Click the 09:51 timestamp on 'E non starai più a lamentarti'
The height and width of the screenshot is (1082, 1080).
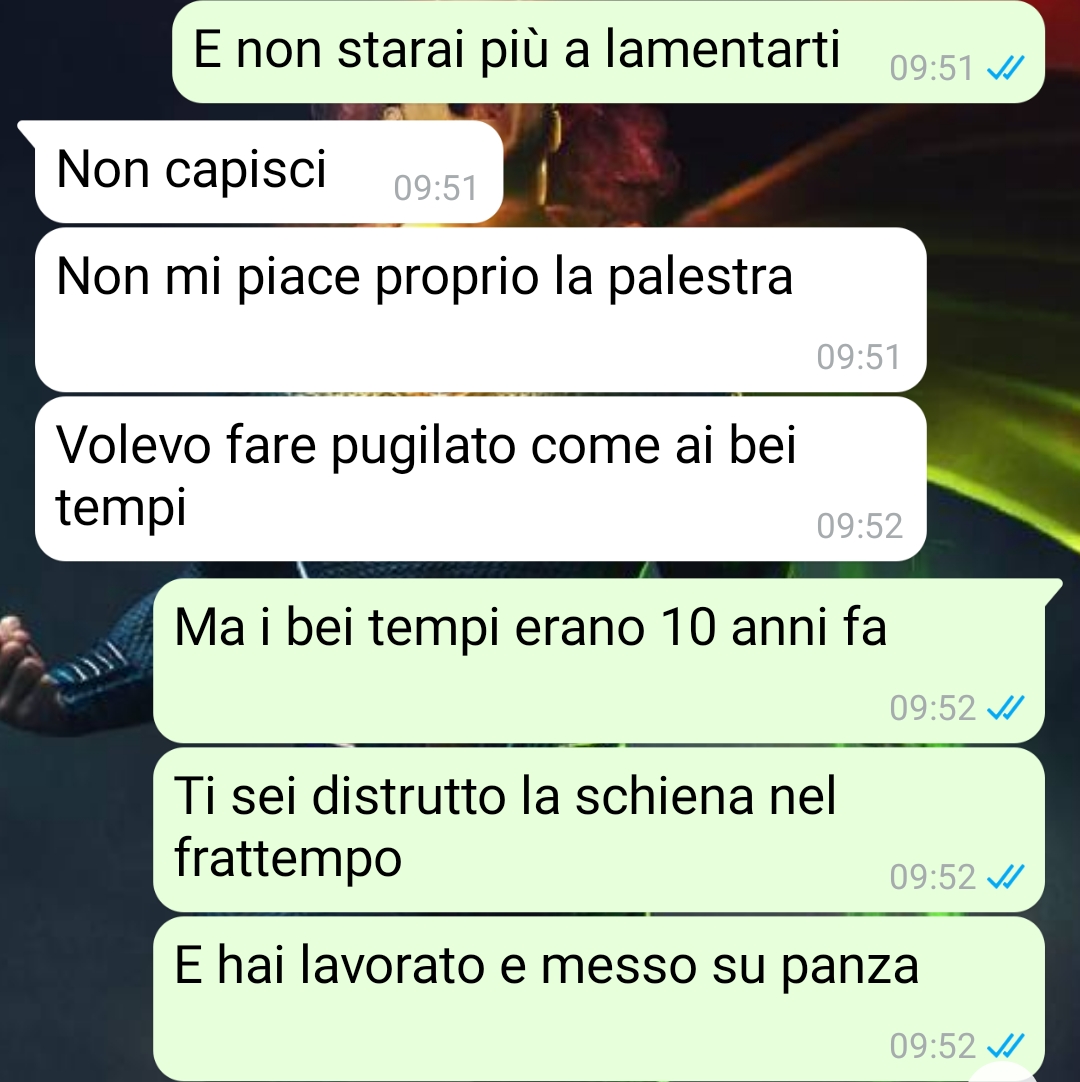[932, 68]
